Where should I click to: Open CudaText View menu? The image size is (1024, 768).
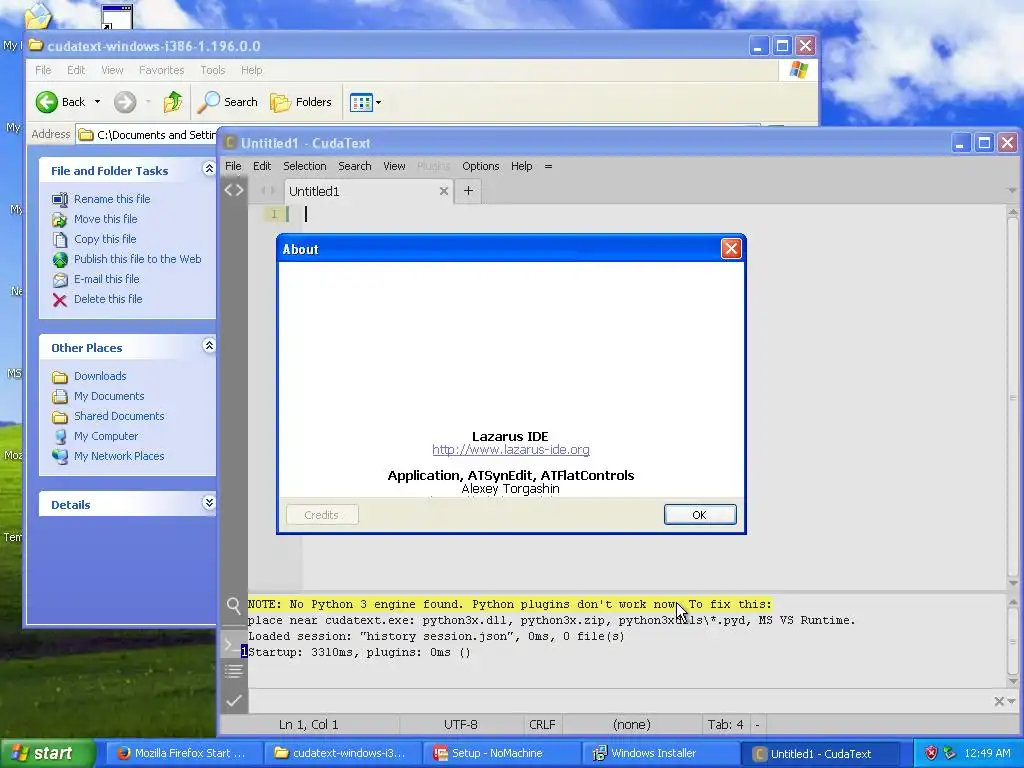[394, 166]
